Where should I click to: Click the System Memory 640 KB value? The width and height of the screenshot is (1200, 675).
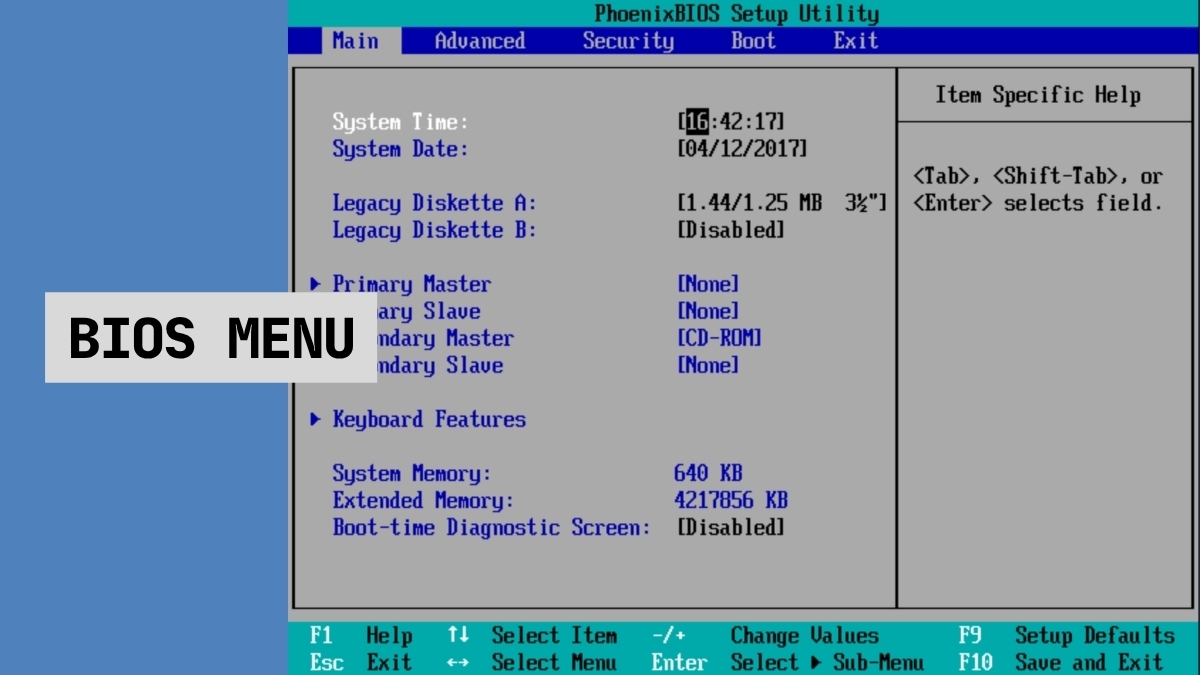click(x=708, y=473)
